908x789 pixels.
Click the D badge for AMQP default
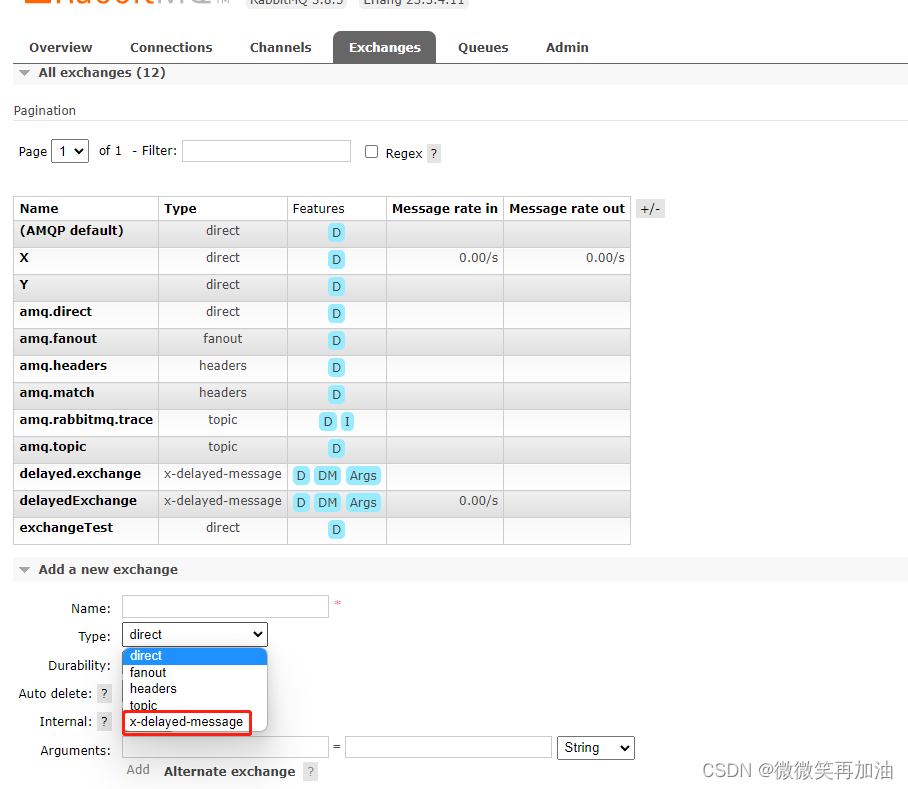[x=336, y=233]
